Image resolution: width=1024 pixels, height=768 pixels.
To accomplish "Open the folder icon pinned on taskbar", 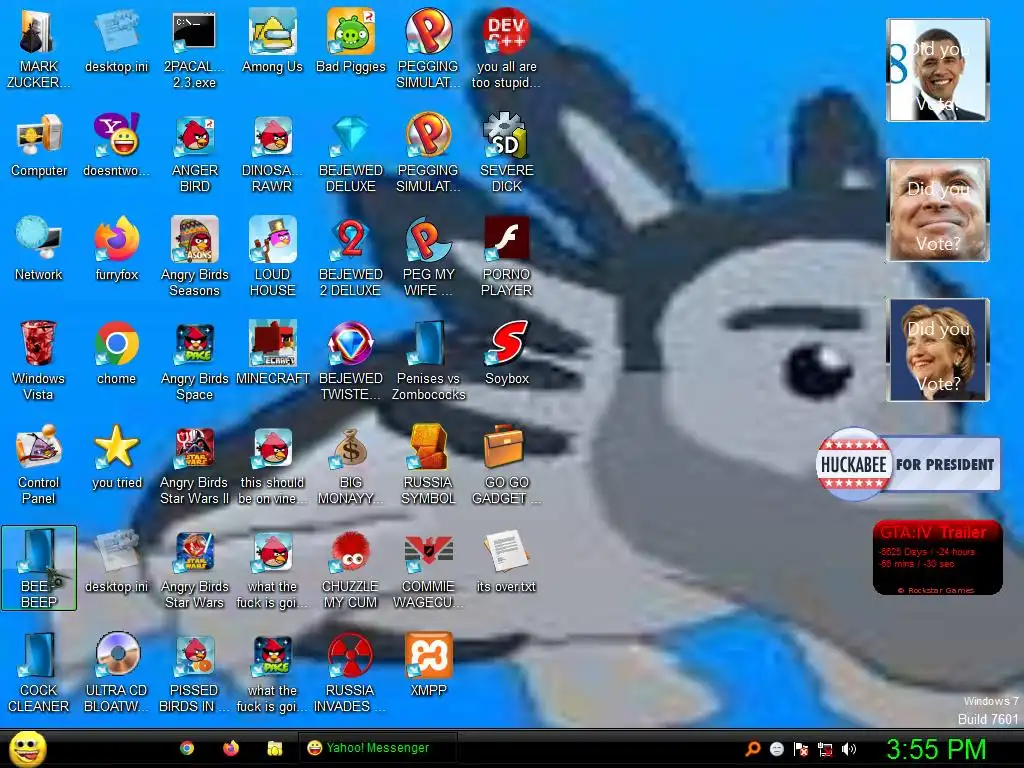I will [x=274, y=748].
